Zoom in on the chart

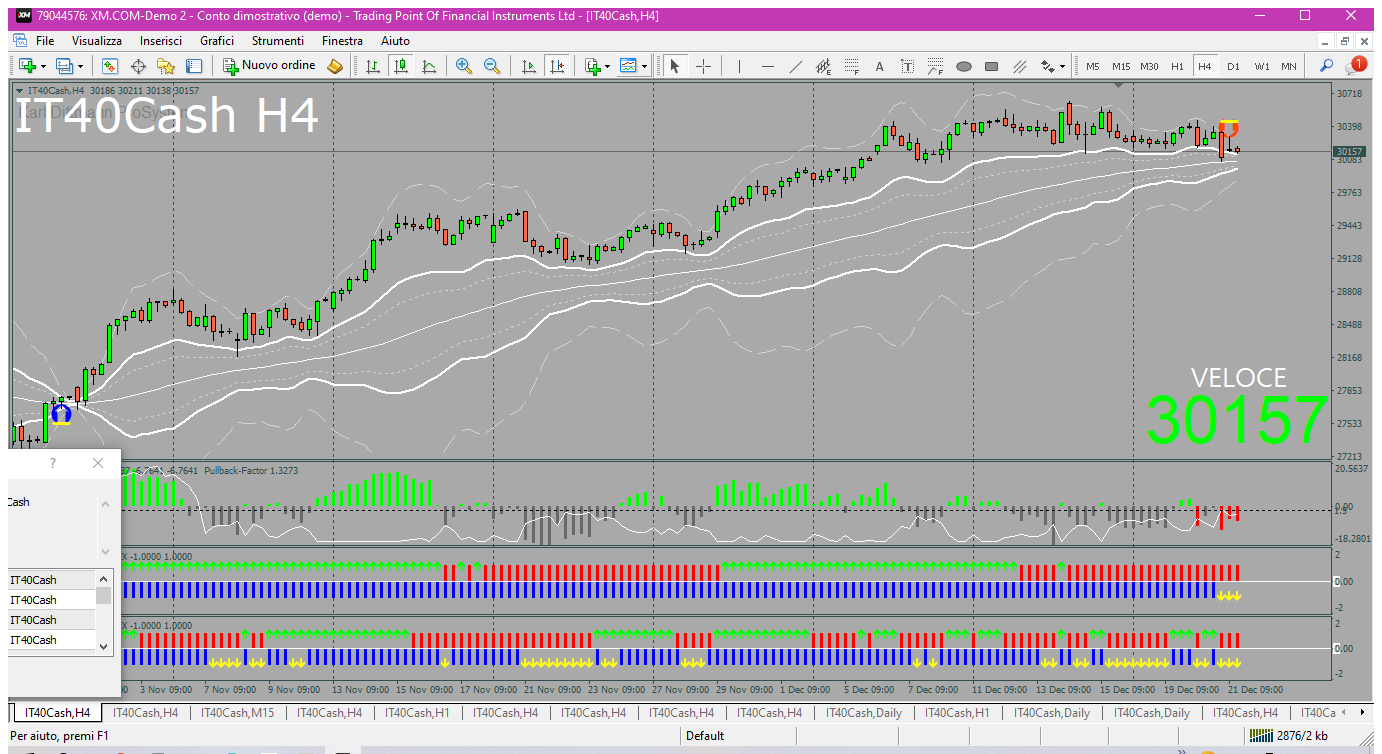tap(464, 66)
